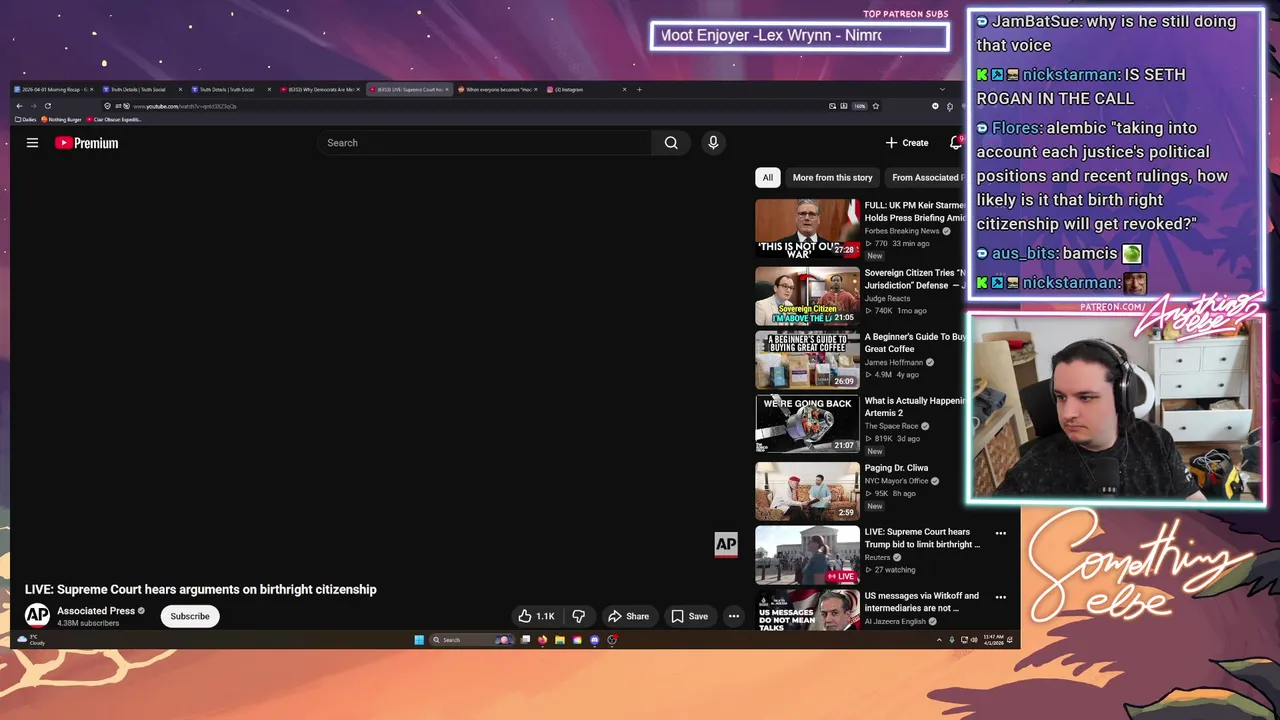Click the YouTube Premium logo

pos(86,143)
